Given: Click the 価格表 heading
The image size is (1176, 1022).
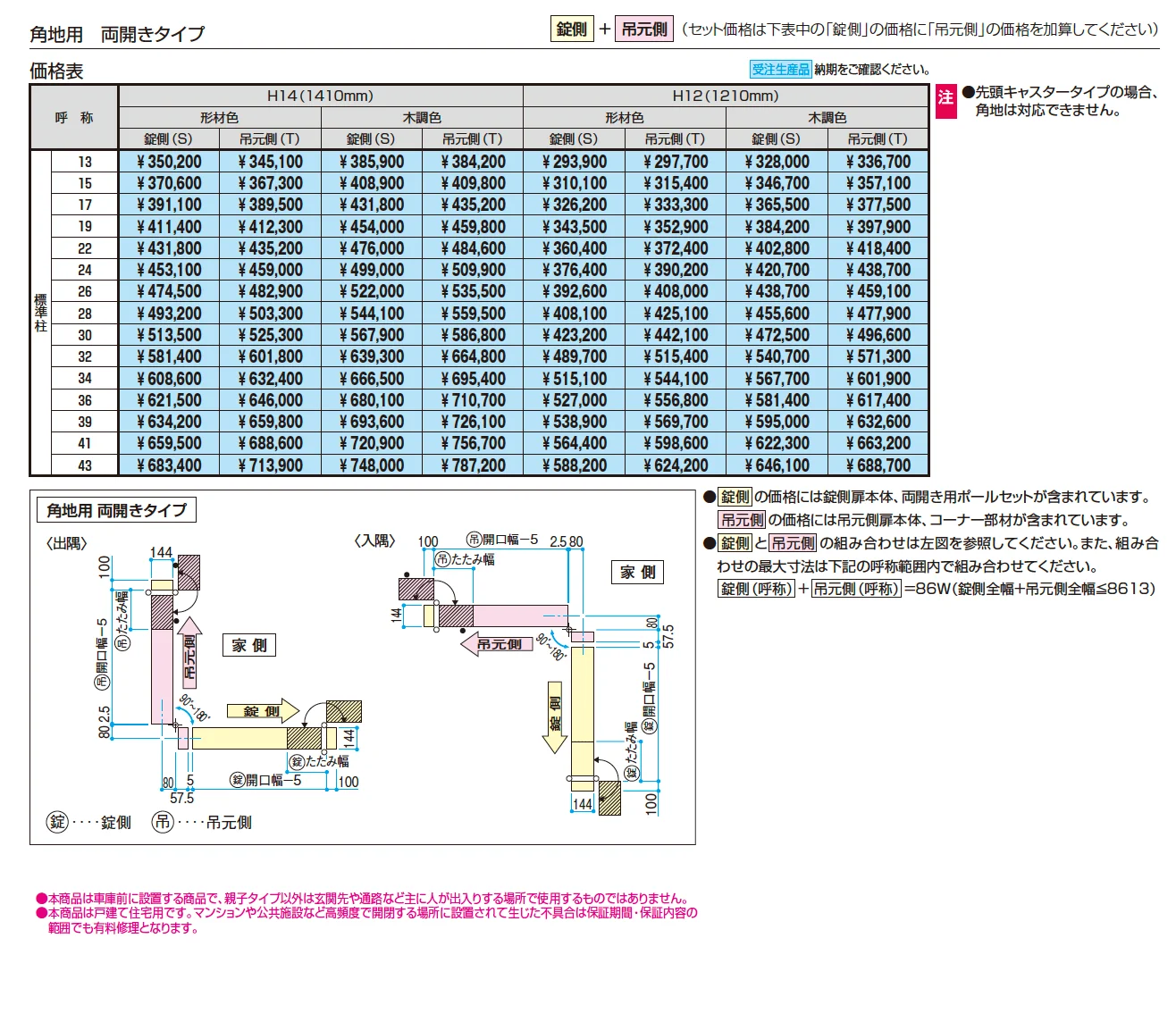Looking at the screenshot, I should [x=56, y=71].
